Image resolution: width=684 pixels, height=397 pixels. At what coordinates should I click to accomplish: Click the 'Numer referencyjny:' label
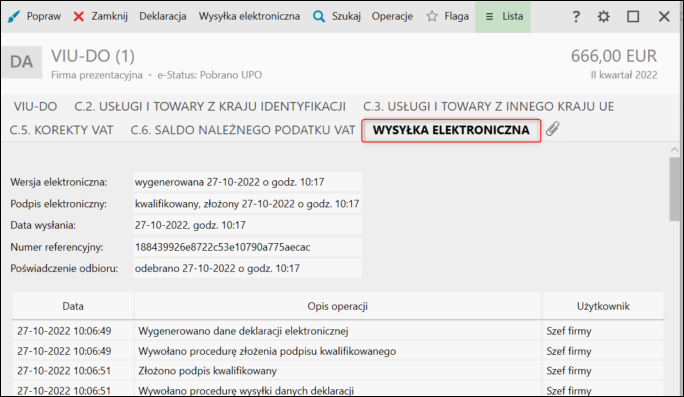pos(57,247)
